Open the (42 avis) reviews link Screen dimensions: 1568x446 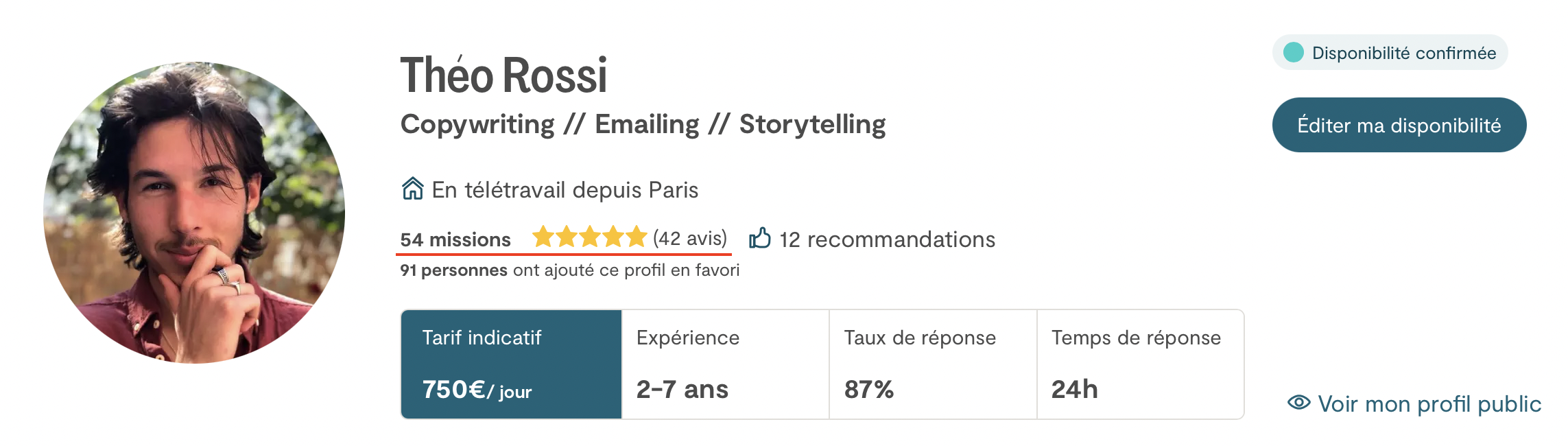pyautogui.click(x=690, y=238)
